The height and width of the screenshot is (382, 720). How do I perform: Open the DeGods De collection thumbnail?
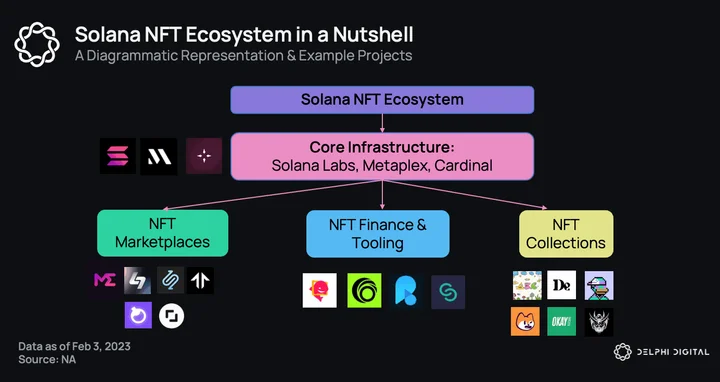(562, 285)
